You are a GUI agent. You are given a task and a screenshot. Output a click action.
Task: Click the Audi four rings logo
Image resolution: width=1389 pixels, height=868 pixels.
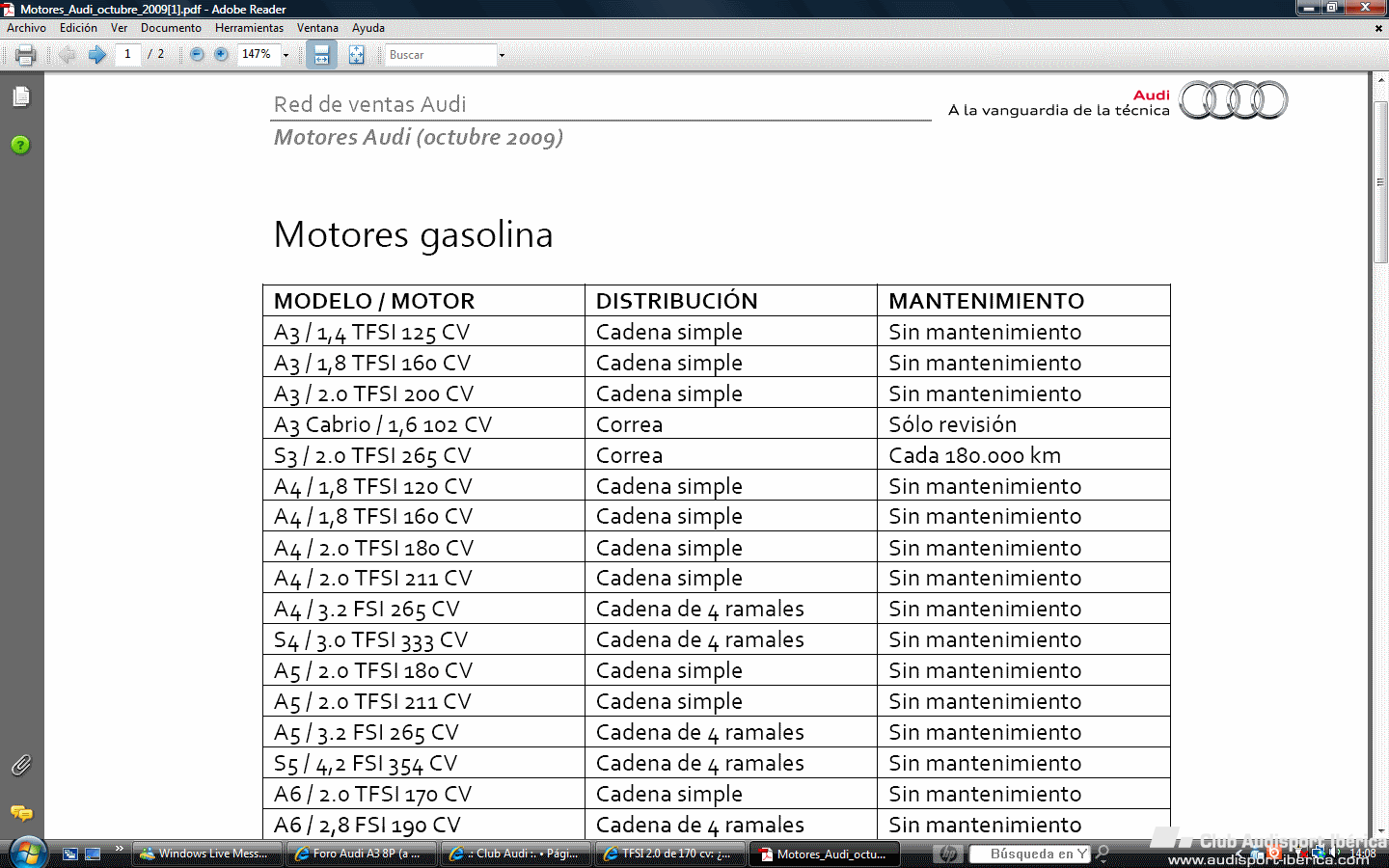coord(1234,100)
